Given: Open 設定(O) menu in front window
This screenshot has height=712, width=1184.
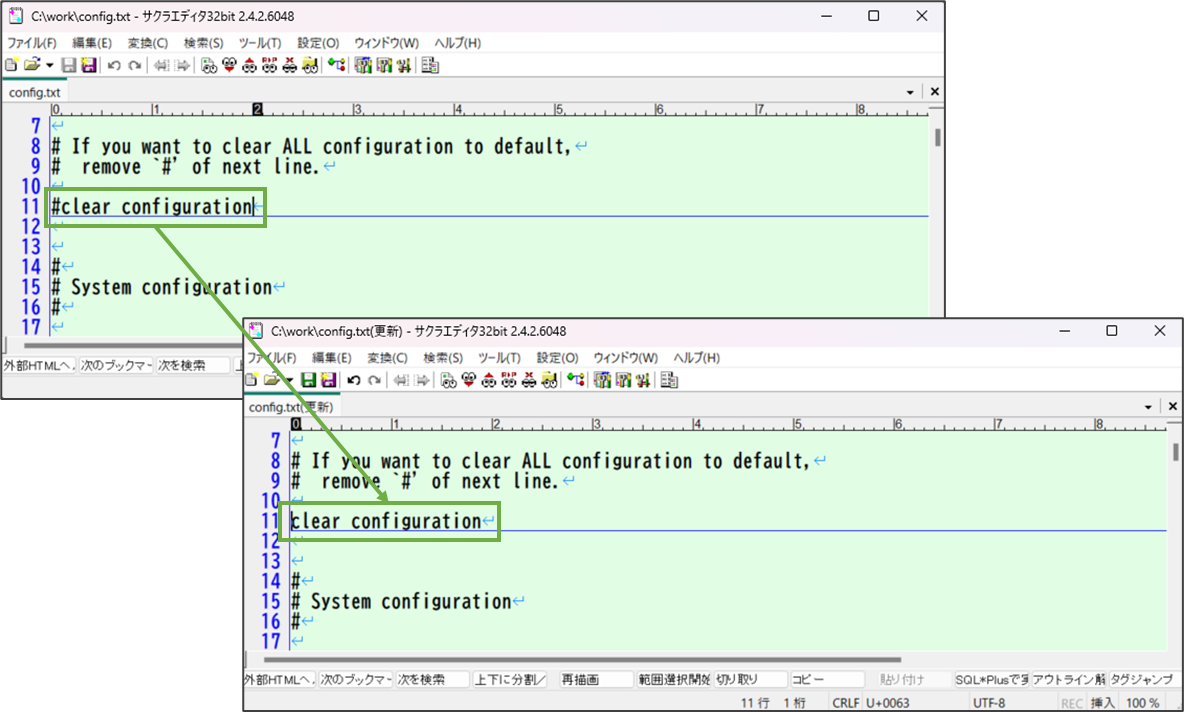Looking at the screenshot, I should (557, 358).
